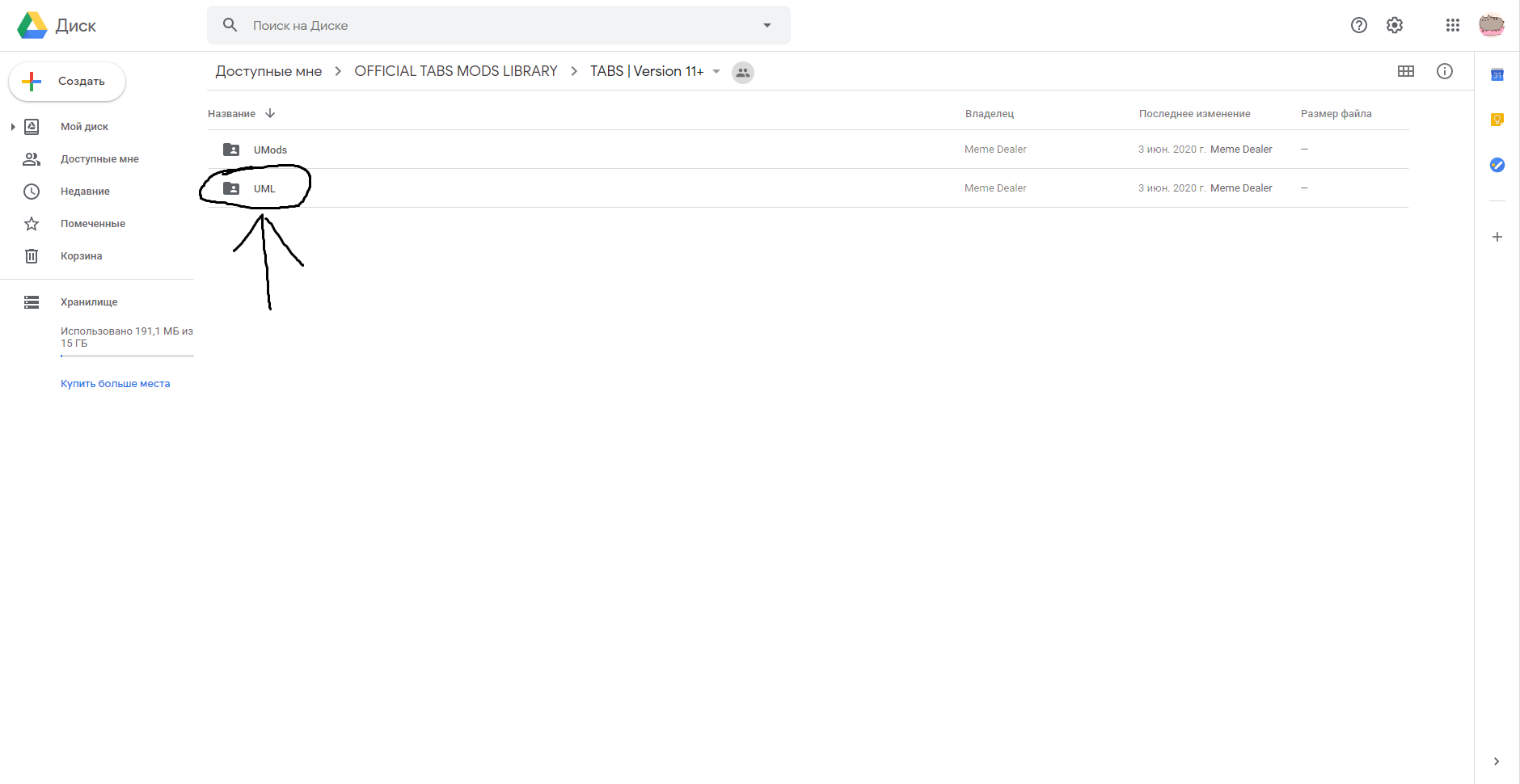Hide the side panel with the chevron

[1497, 761]
